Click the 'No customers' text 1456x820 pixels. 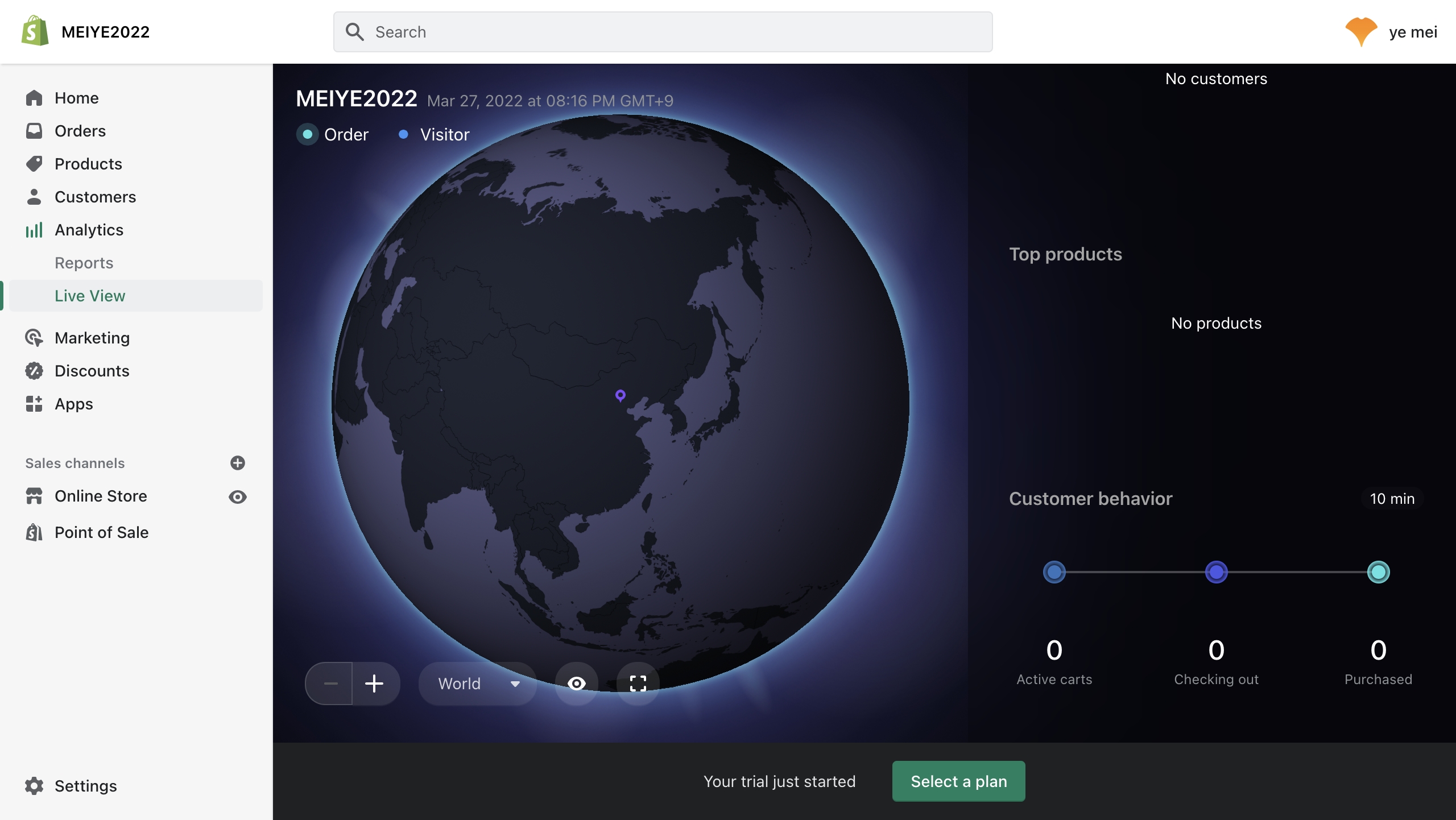coord(1217,78)
